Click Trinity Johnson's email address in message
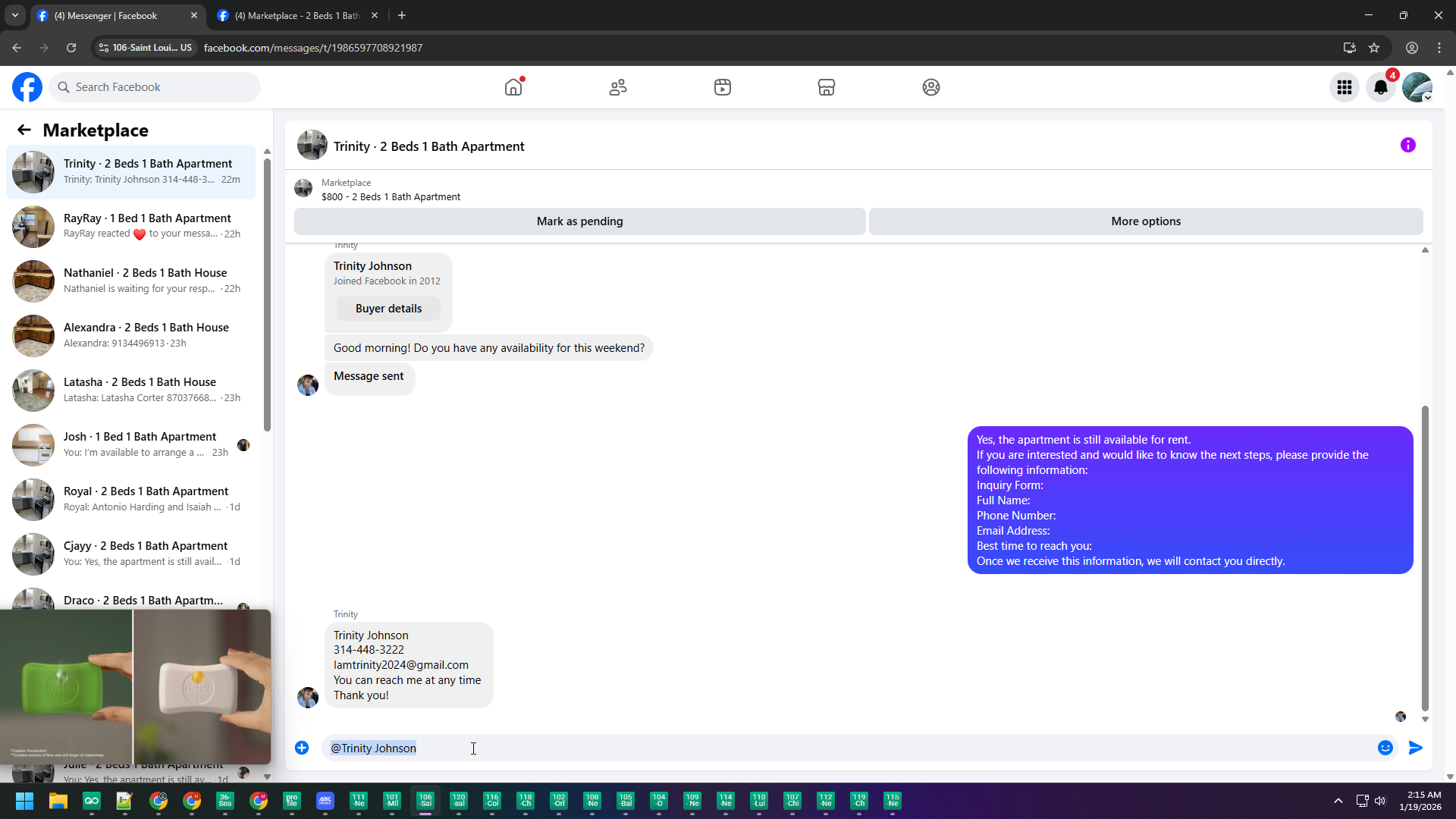Viewport: 1456px width, 819px height. [401, 665]
